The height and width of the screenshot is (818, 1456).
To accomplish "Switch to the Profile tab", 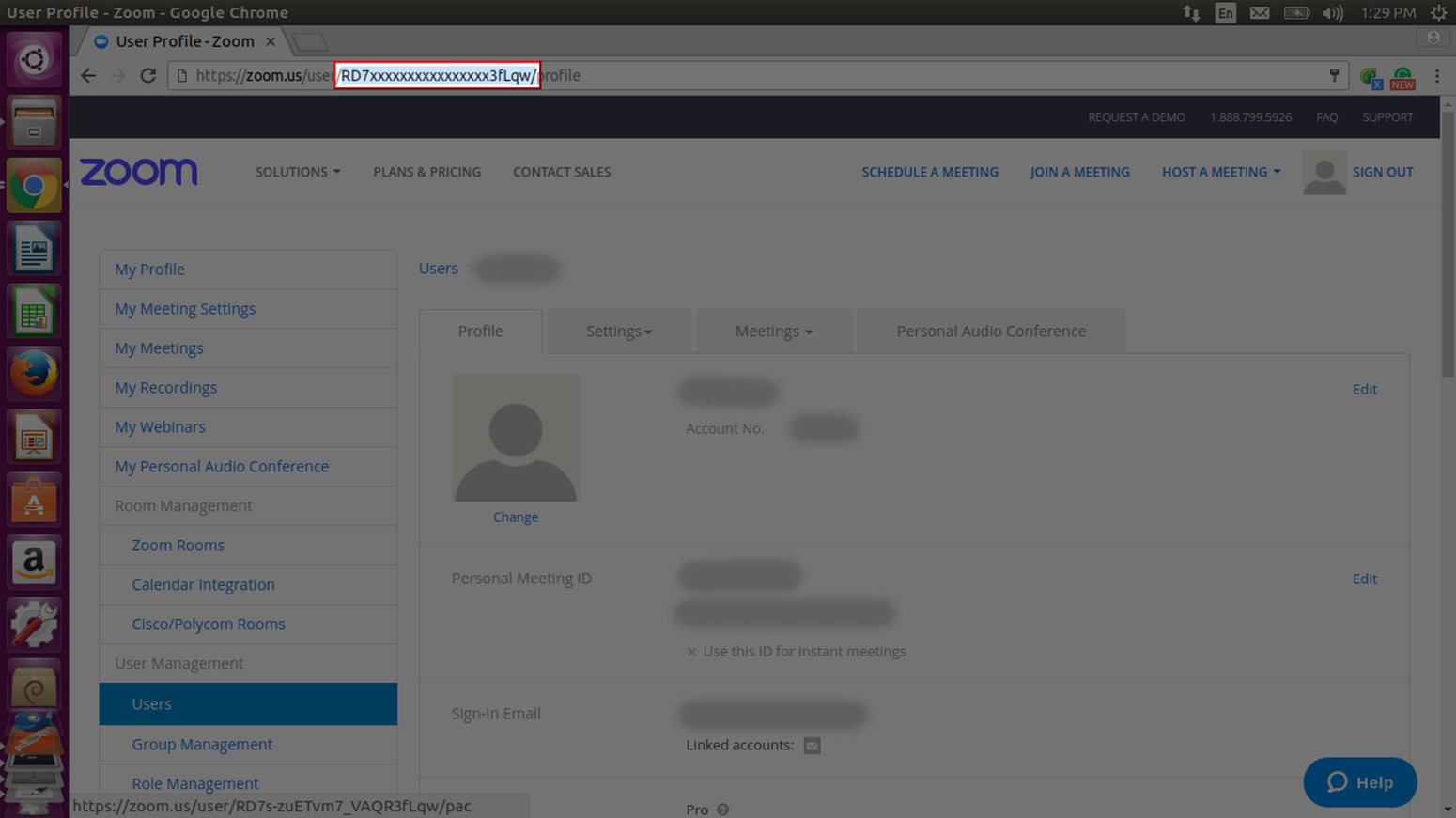I will pos(480,332).
